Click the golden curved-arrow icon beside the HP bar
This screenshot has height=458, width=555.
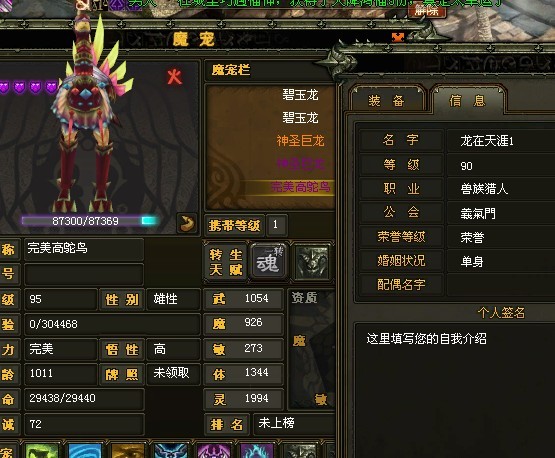[x=187, y=223]
